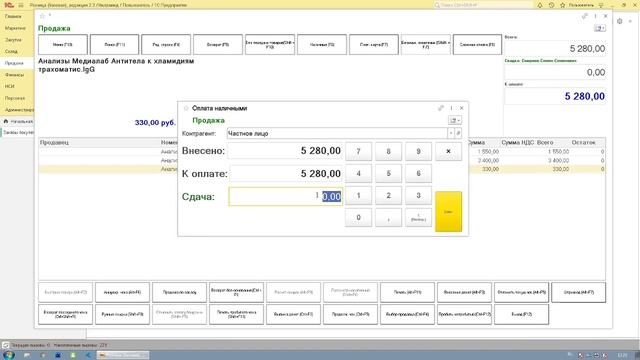Click keypad digit 2

(389, 196)
